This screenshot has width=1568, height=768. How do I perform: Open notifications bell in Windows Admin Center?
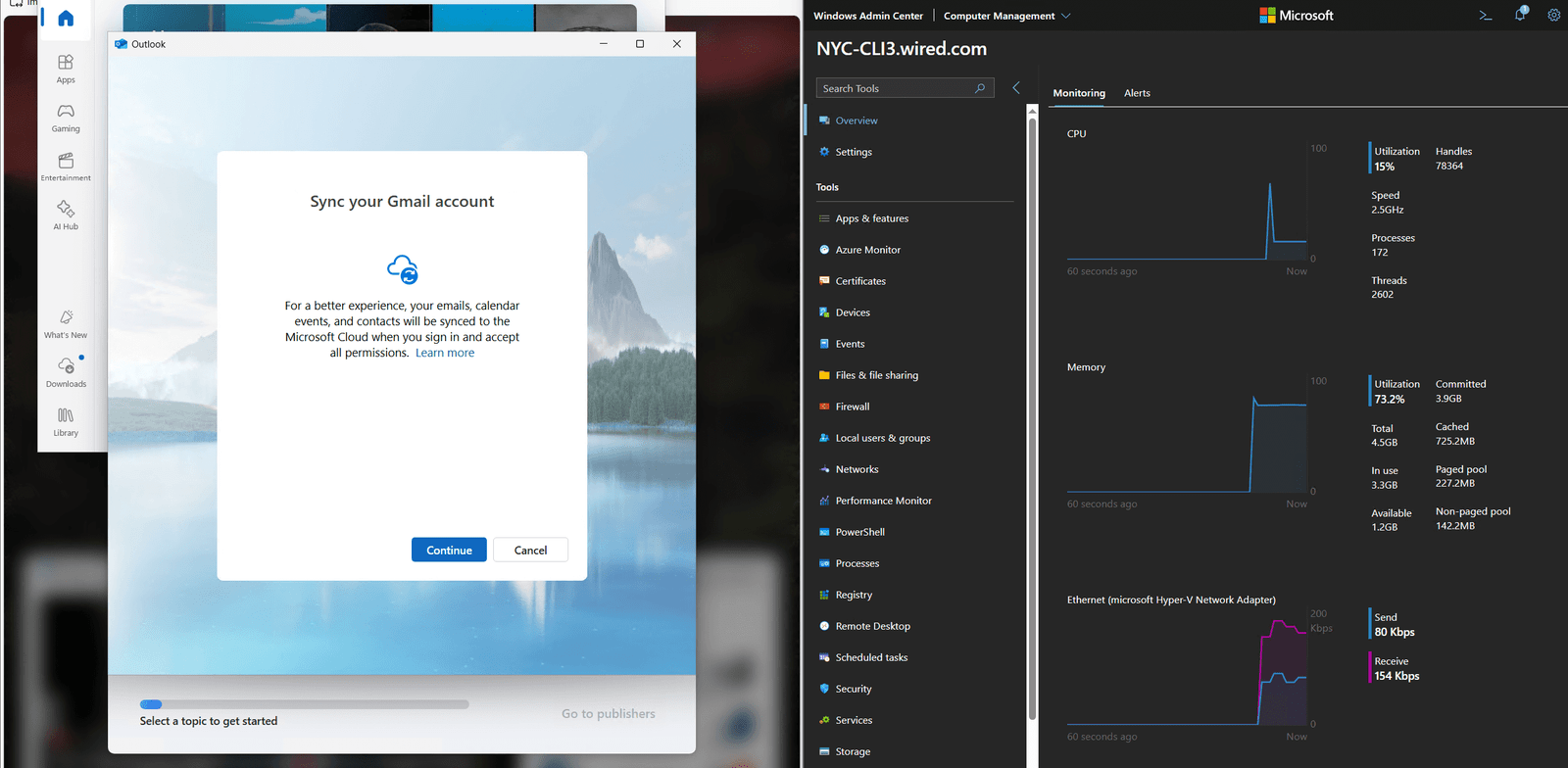[1520, 15]
